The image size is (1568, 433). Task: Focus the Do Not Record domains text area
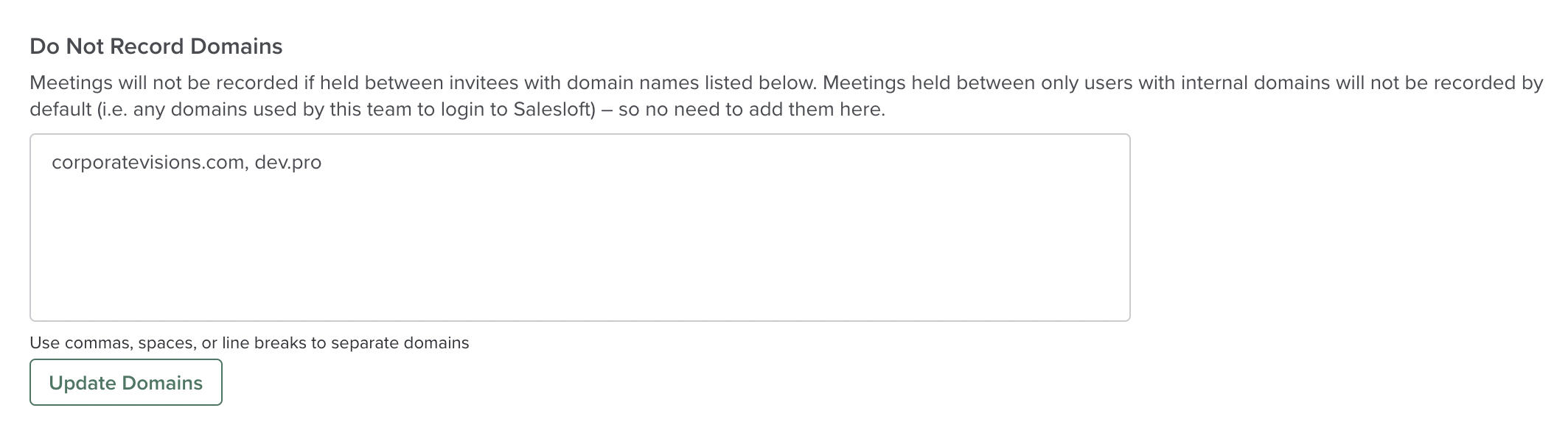point(579,228)
